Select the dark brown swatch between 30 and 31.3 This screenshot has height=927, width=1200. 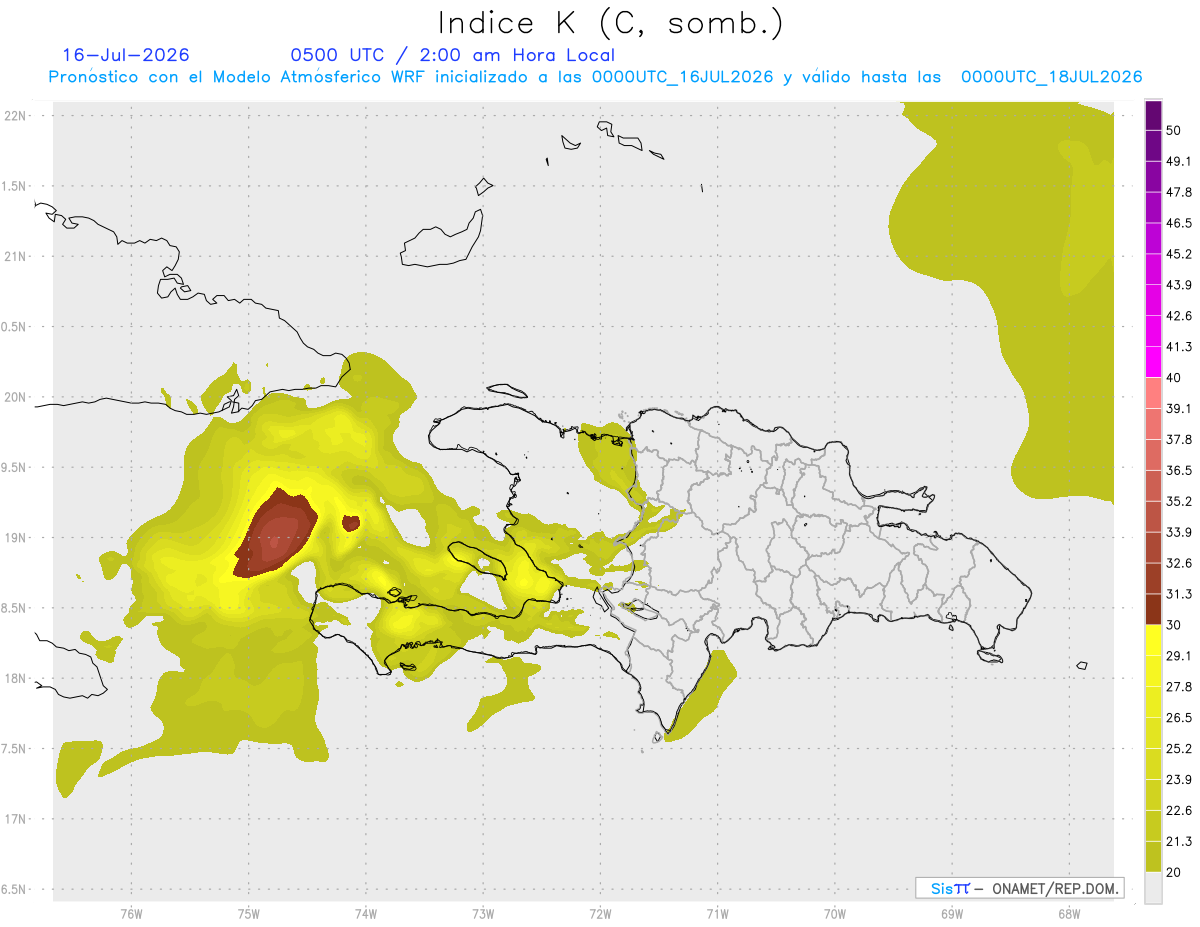pyautogui.click(x=1153, y=609)
